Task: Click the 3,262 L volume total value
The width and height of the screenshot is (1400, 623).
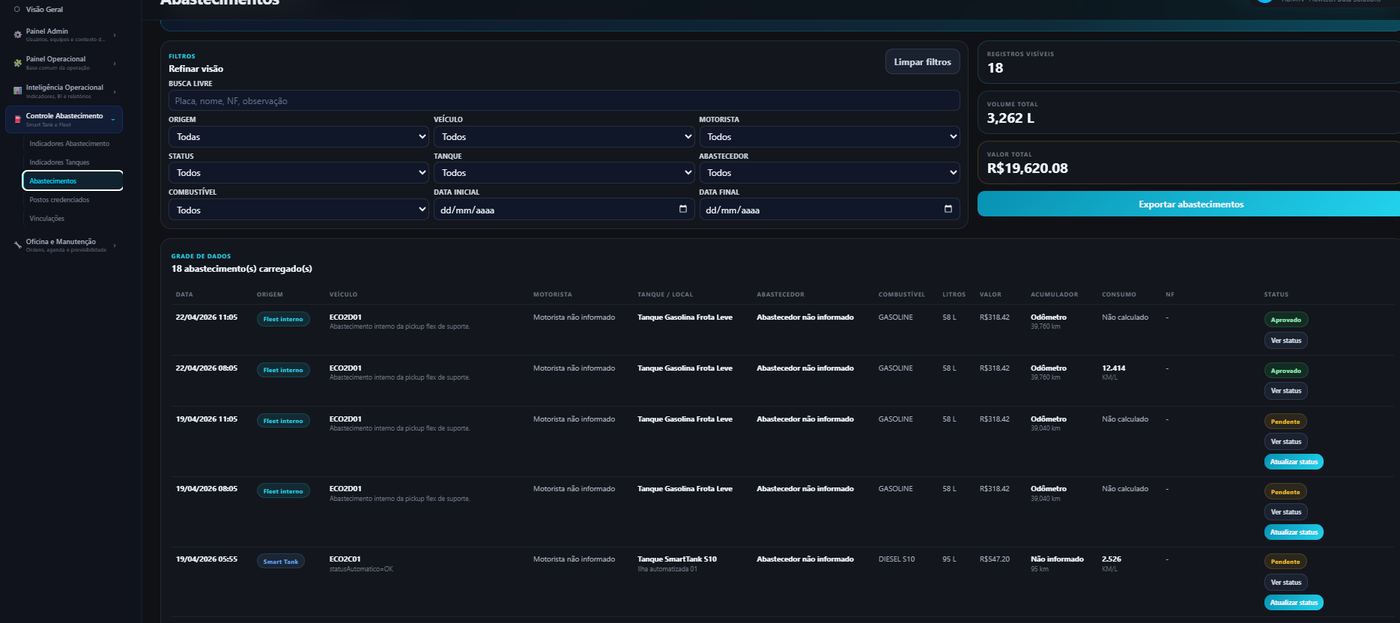Action: 1010,118
